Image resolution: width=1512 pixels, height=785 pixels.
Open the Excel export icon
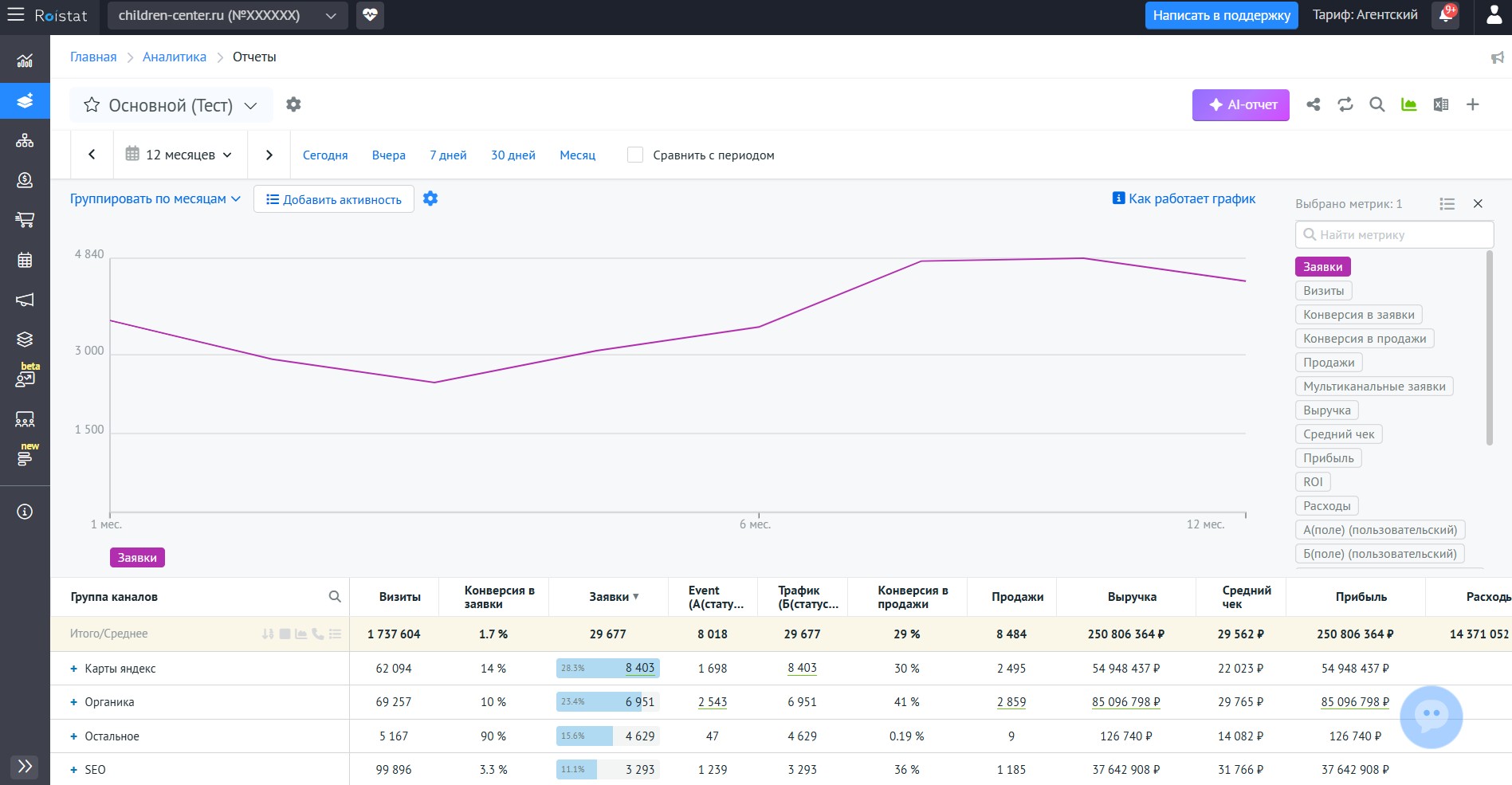(x=1440, y=104)
